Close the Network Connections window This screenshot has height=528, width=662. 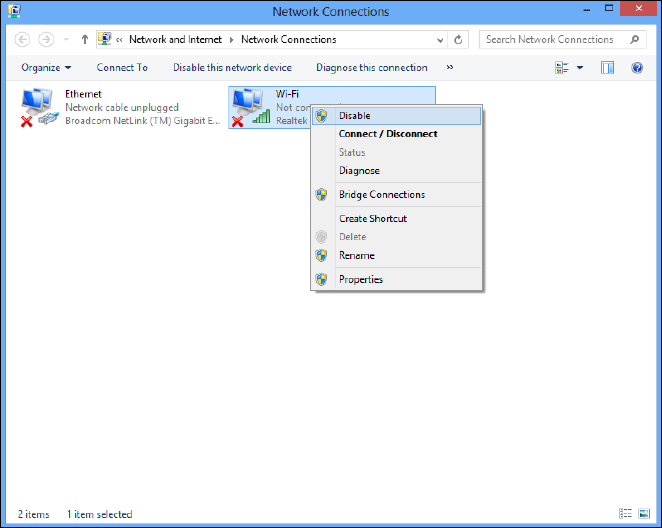pos(638,8)
